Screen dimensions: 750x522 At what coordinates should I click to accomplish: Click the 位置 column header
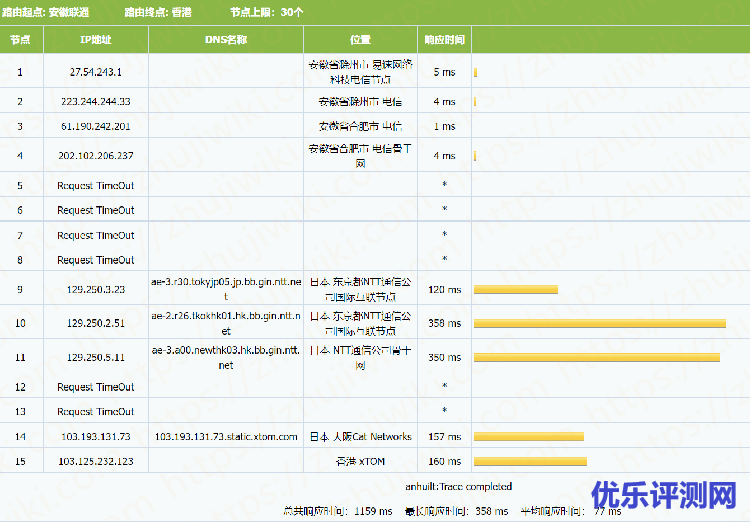(x=360, y=40)
